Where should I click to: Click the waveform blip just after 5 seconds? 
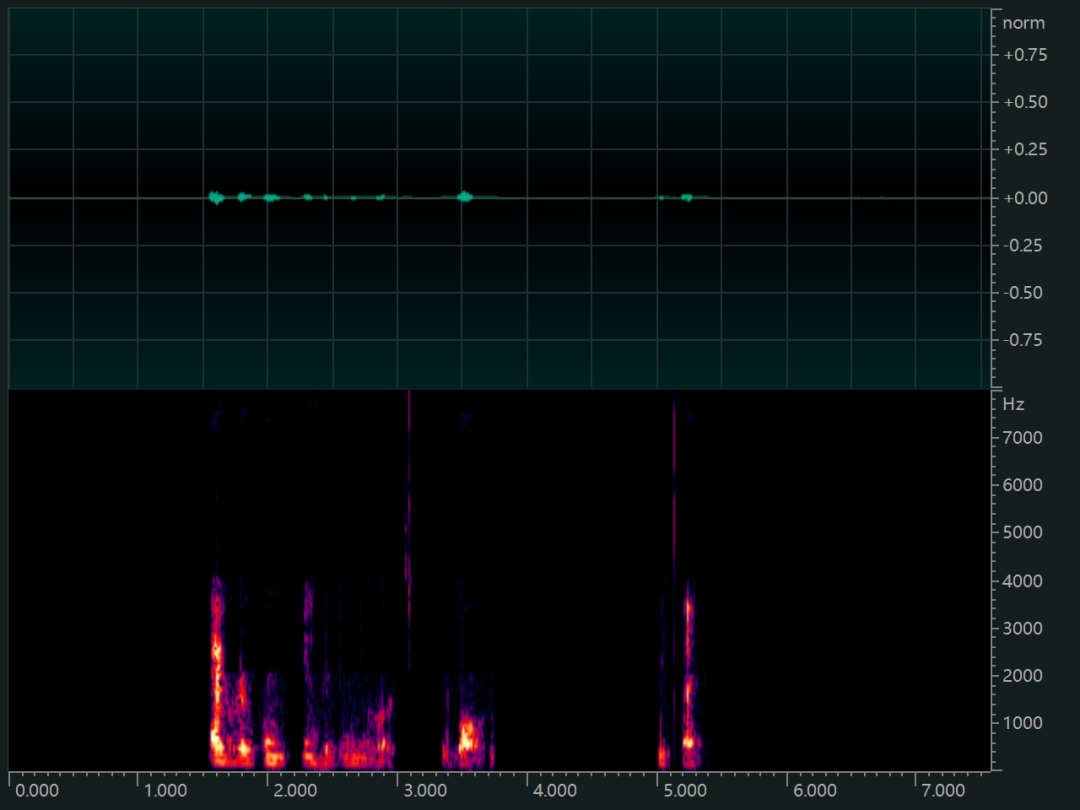point(686,197)
